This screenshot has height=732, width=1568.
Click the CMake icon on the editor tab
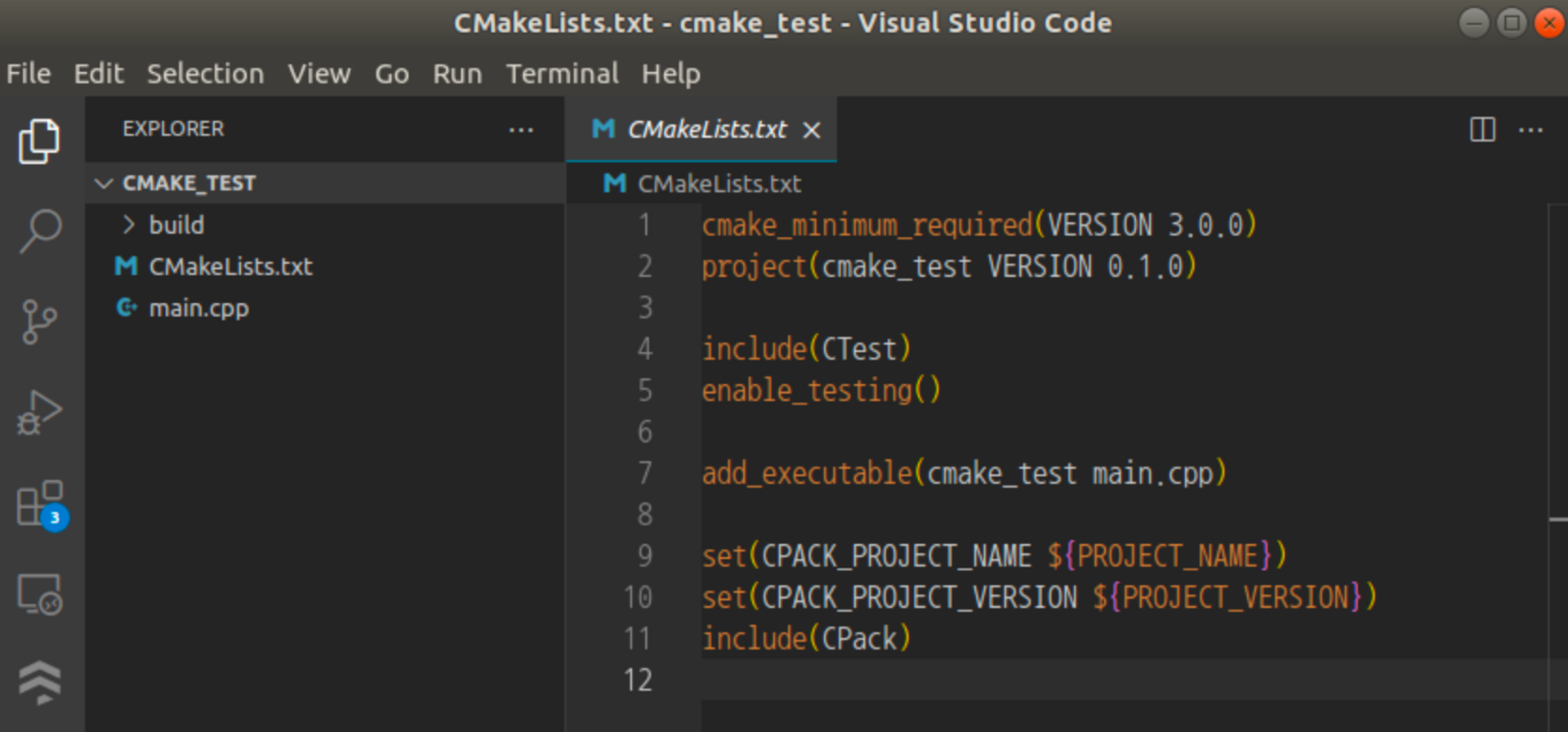pos(604,128)
